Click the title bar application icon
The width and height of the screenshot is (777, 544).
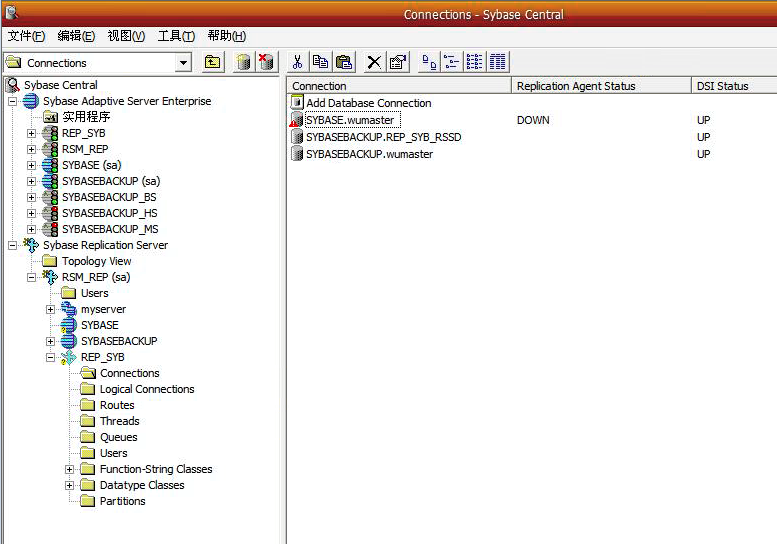11,12
